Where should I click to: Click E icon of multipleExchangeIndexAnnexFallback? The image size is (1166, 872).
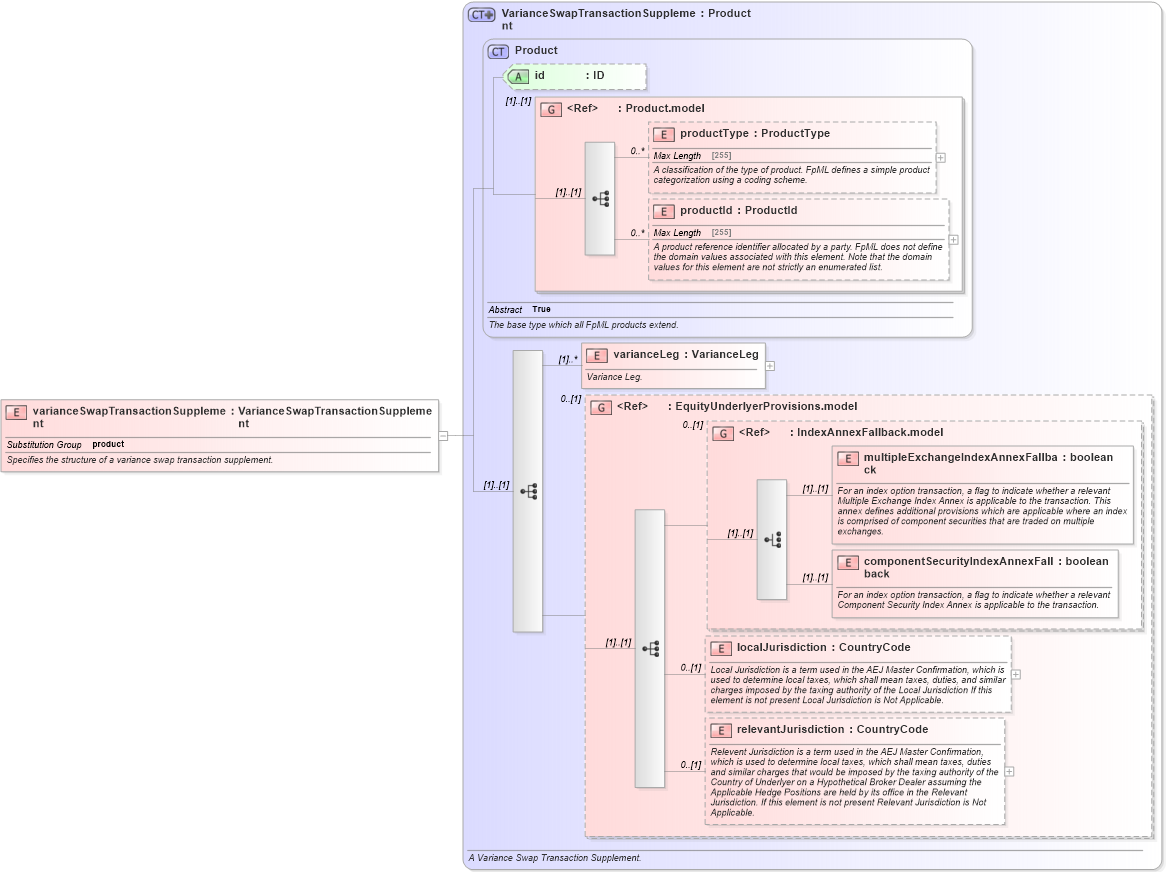click(847, 459)
